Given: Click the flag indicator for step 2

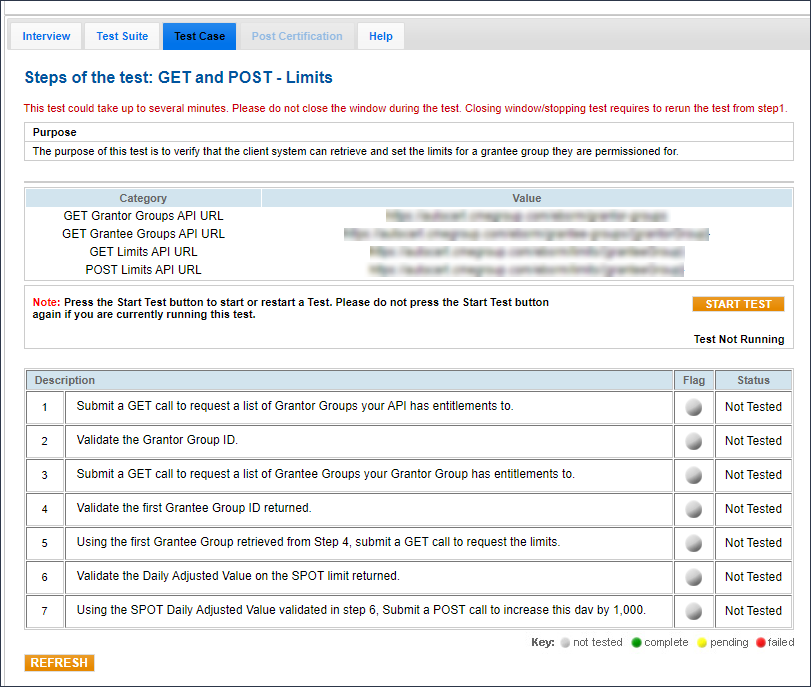Looking at the screenshot, I should click(x=693, y=441).
